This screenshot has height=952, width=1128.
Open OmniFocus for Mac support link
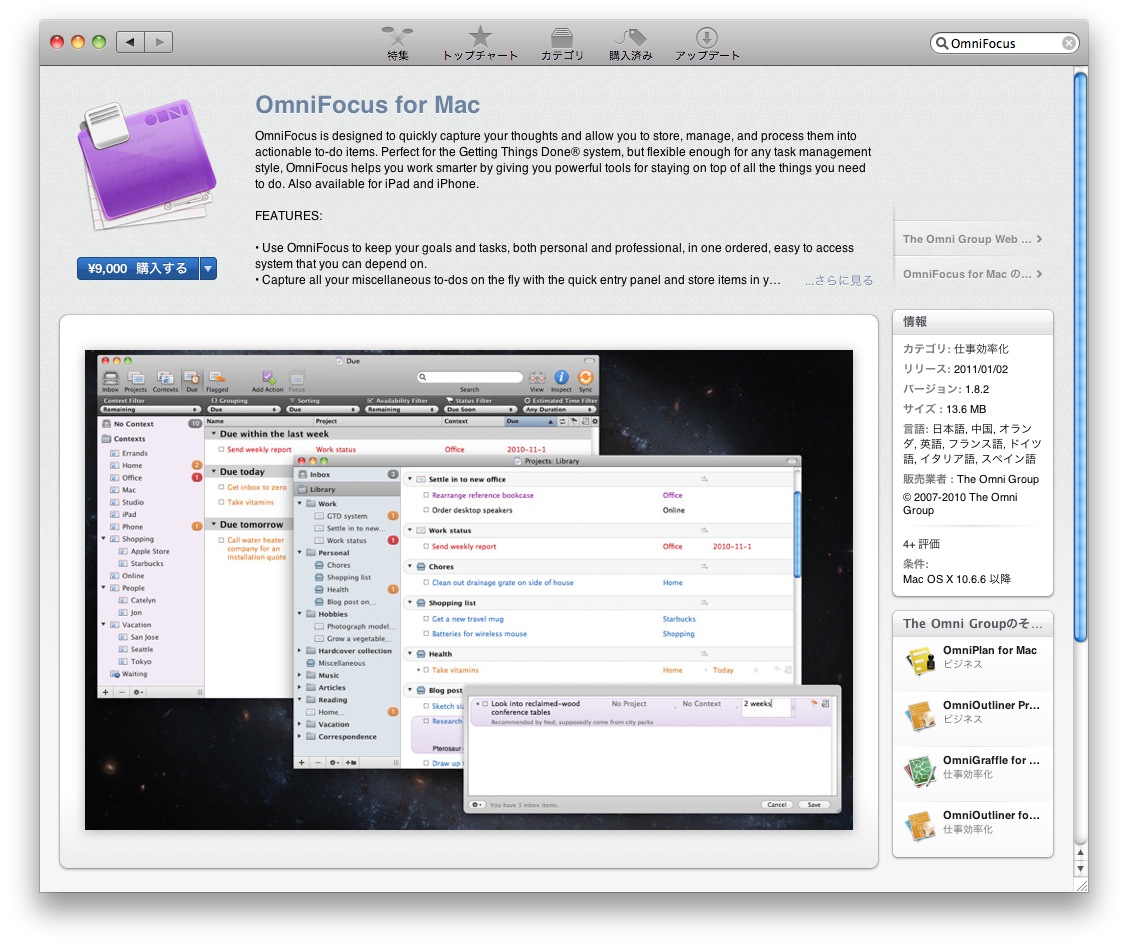click(971, 274)
